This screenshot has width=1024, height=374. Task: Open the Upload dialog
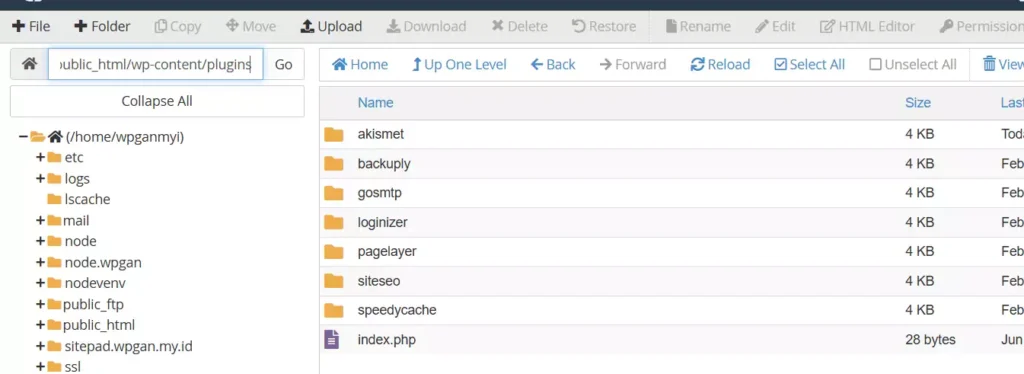[x=331, y=26]
